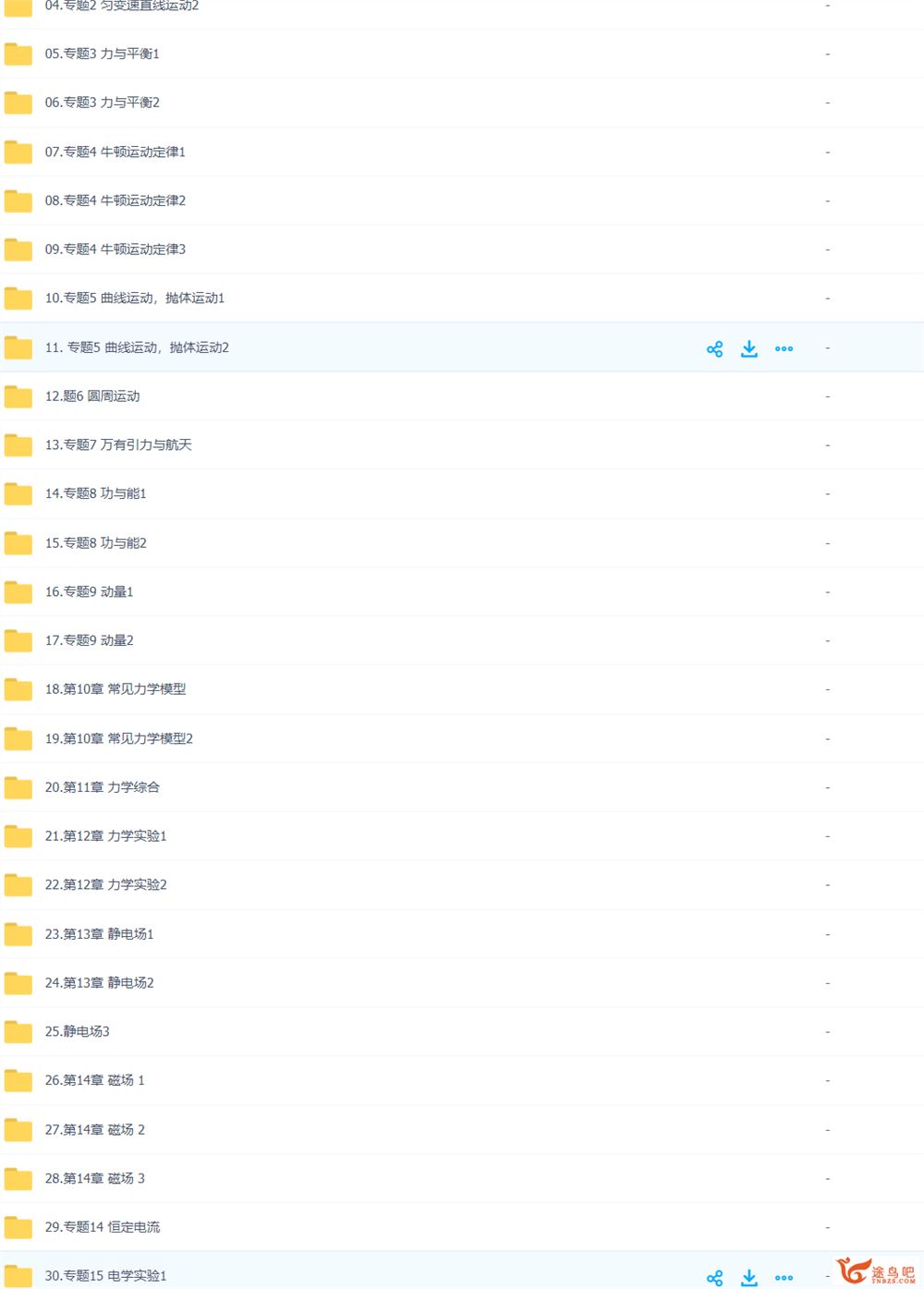Open folder name 20.第11章 力学综合

coord(103,787)
